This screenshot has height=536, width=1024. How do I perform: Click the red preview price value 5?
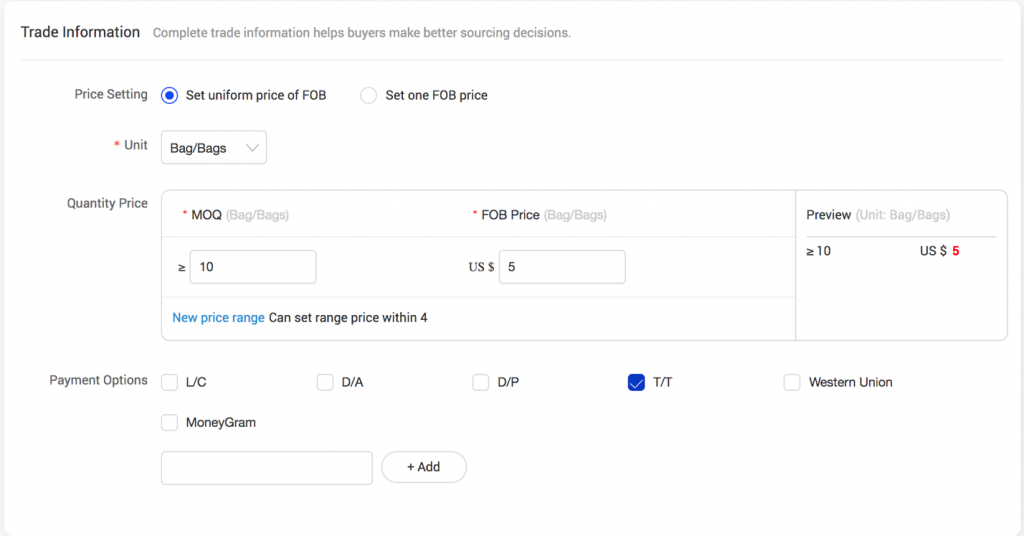click(x=955, y=251)
